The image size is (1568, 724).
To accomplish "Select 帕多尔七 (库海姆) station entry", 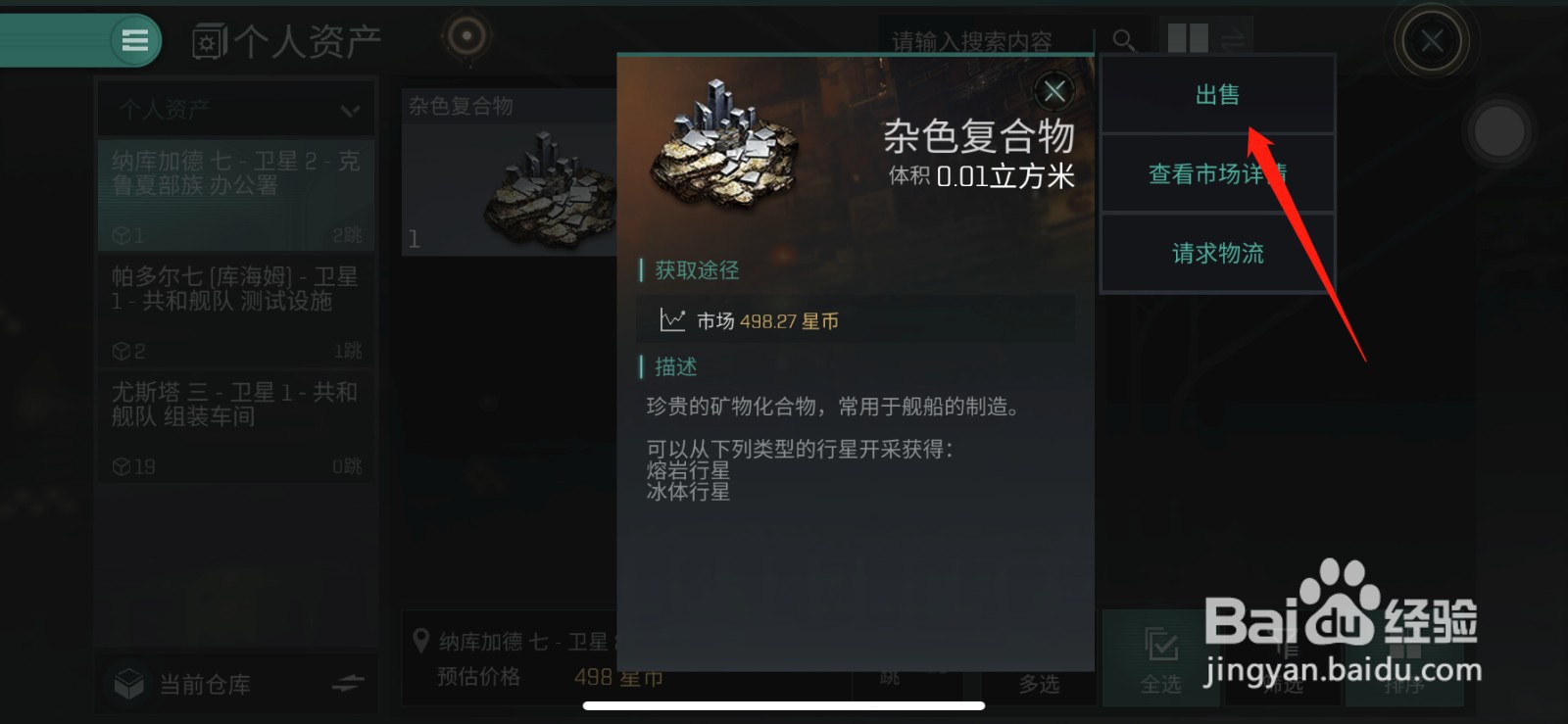I will coord(236,310).
